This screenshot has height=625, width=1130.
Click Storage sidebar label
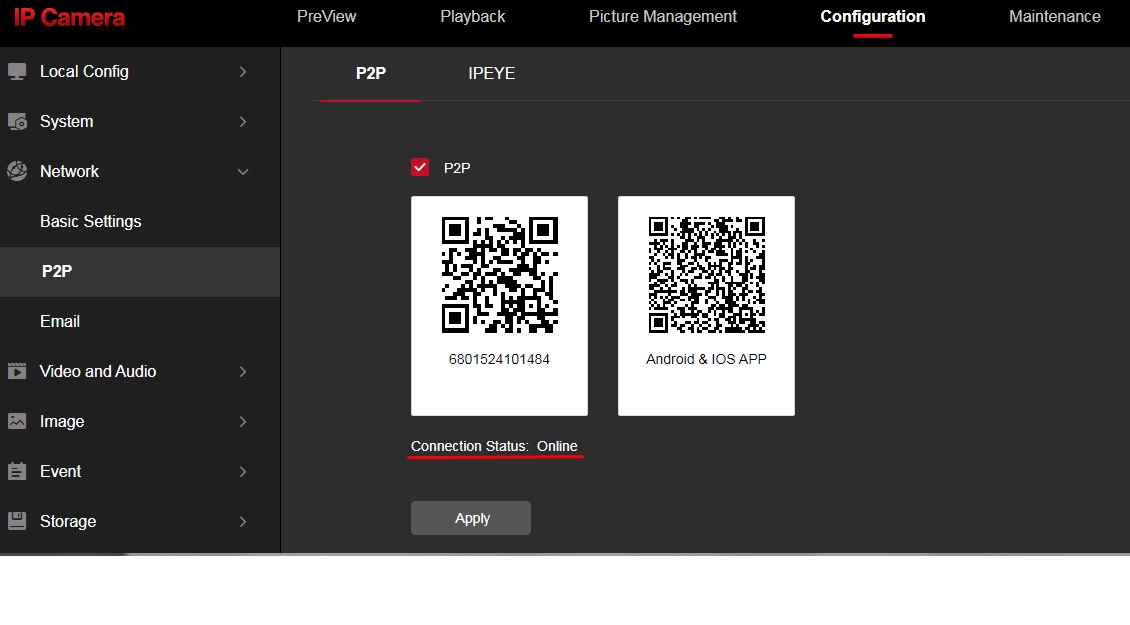coord(68,521)
